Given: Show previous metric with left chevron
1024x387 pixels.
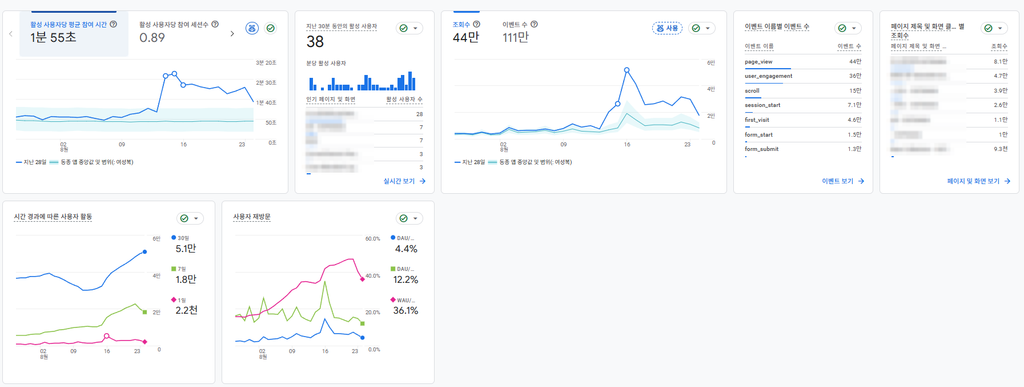Looking at the screenshot, I should [x=11, y=33].
